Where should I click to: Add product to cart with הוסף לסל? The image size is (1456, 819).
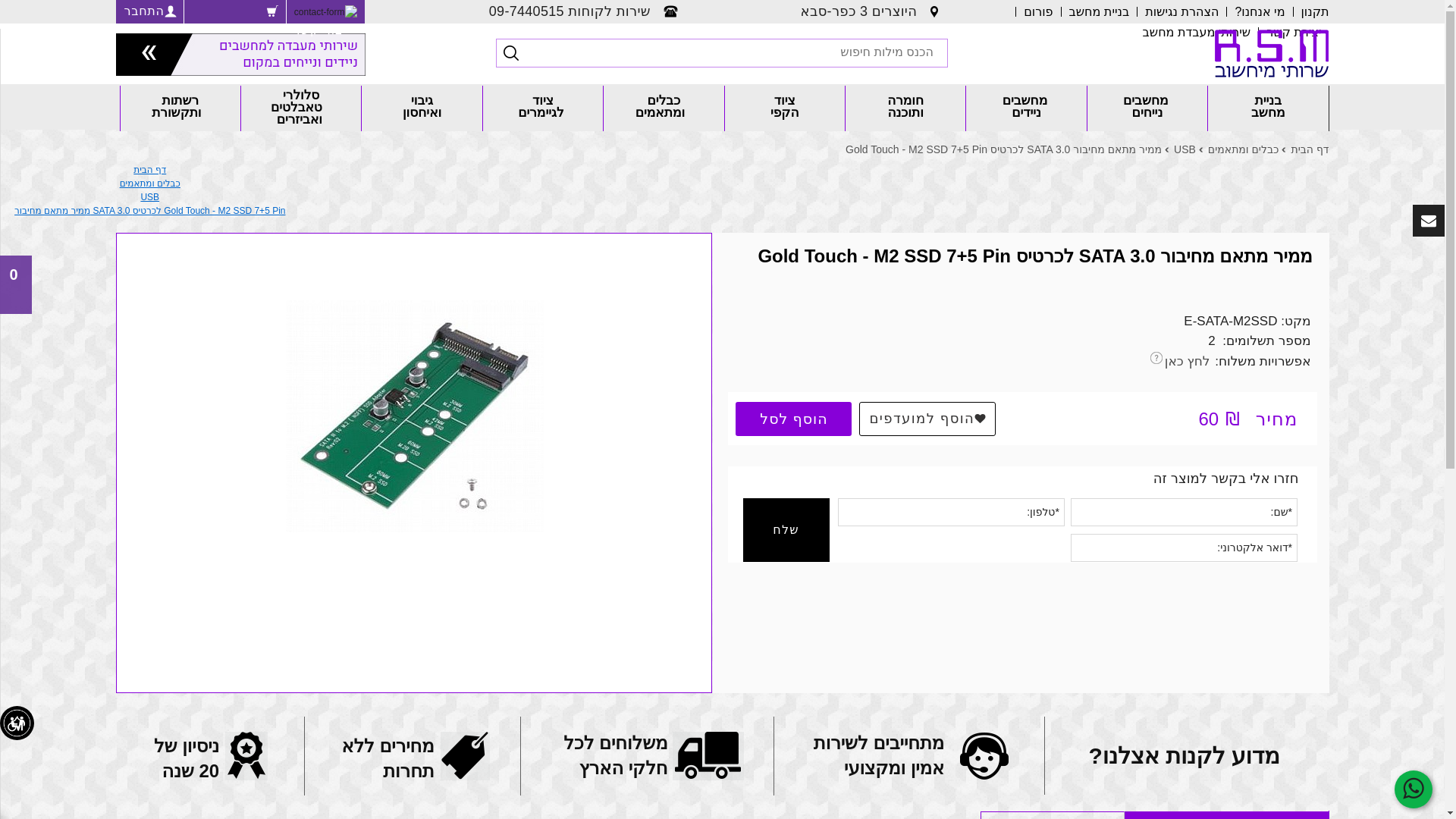tap(793, 419)
